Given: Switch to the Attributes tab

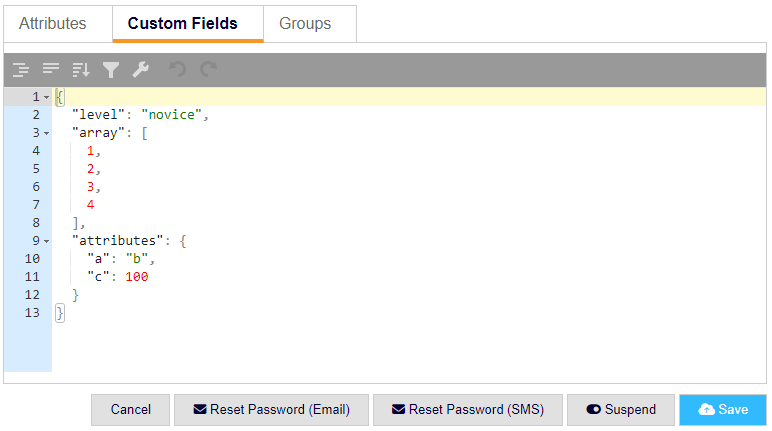Looking at the screenshot, I should tap(53, 24).
